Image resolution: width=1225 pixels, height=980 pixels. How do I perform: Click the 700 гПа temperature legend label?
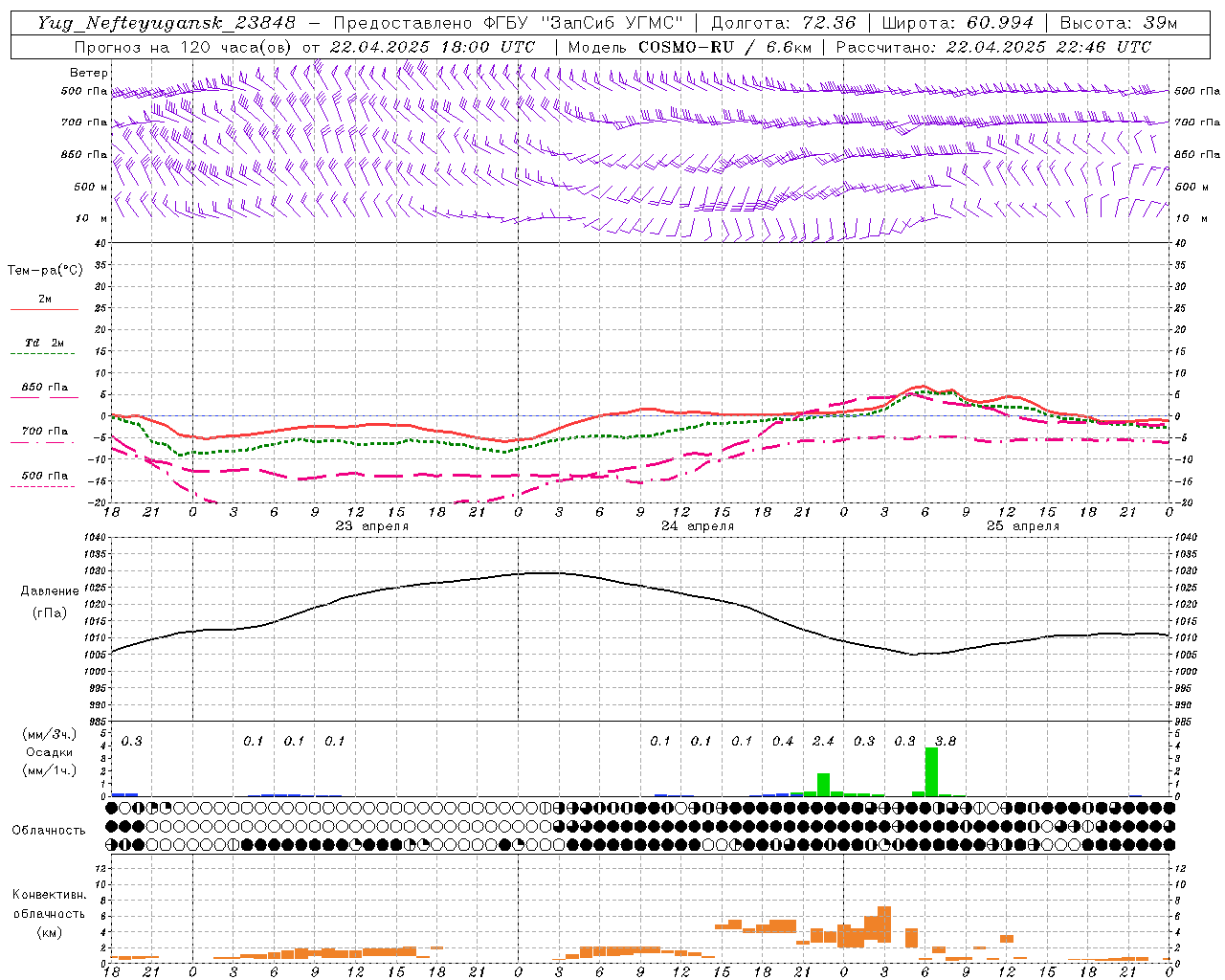(x=45, y=431)
